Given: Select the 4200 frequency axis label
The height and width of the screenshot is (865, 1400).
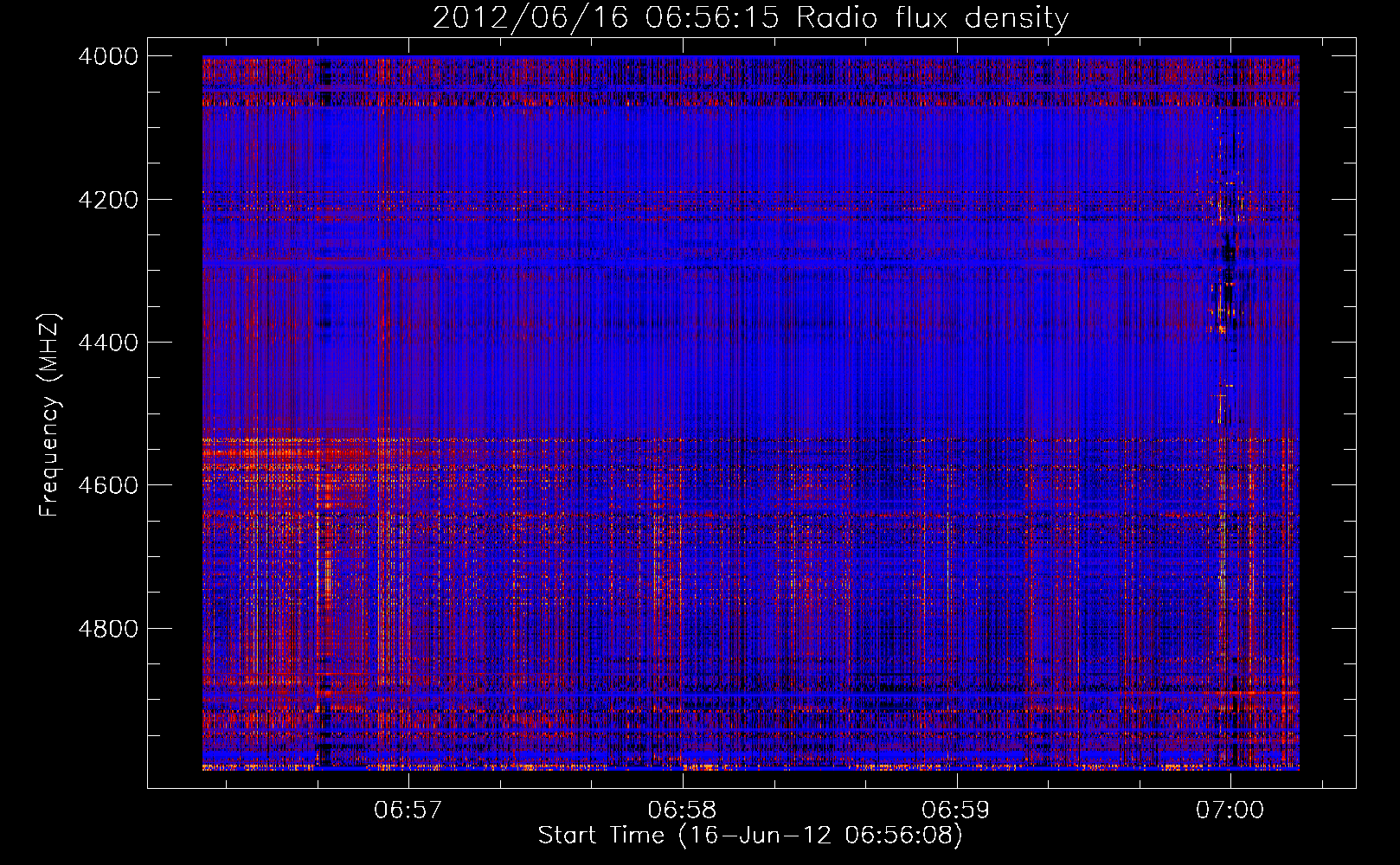Looking at the screenshot, I should point(107,200).
